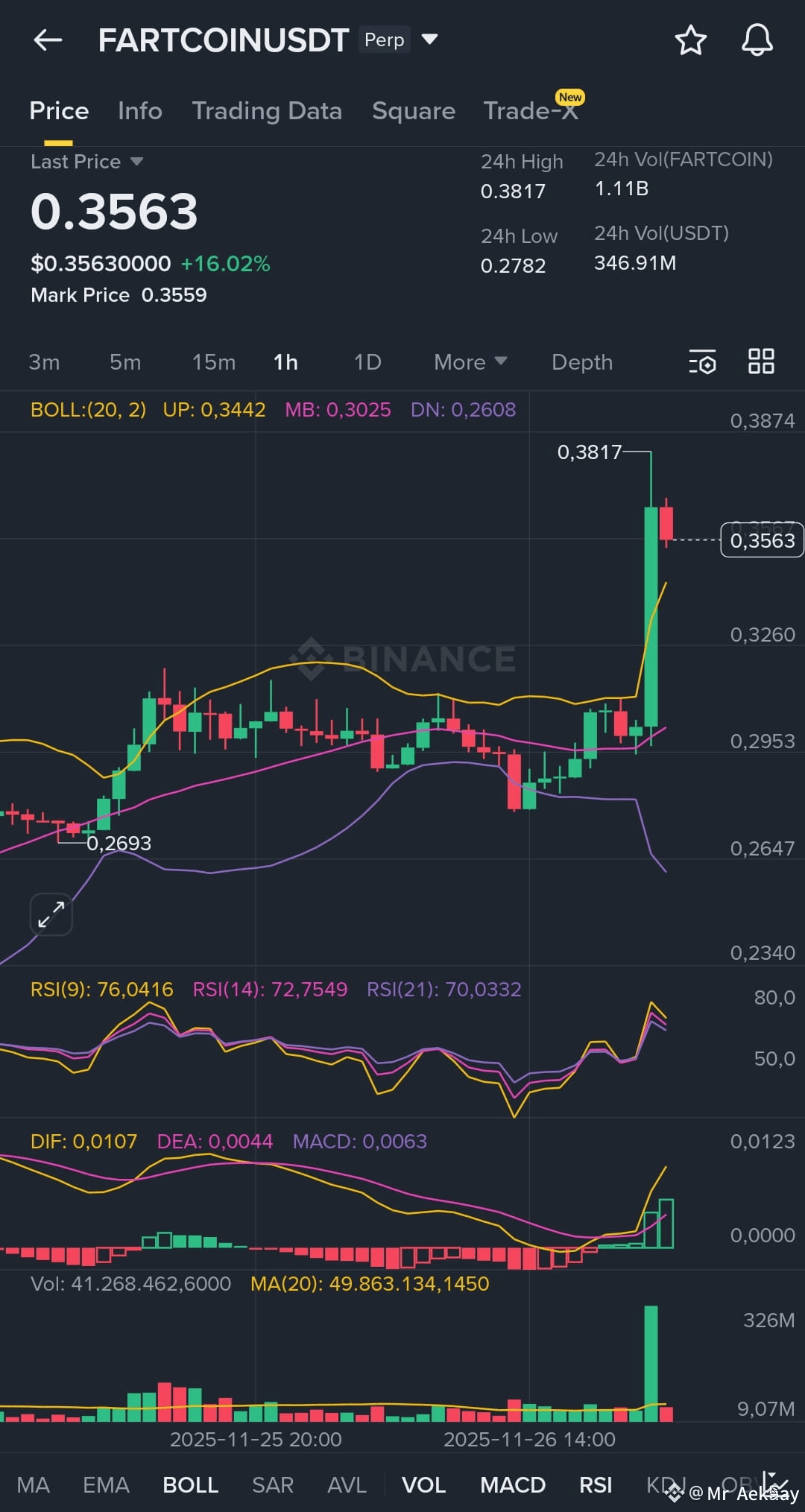Expand the Last Price dropdown

click(x=136, y=161)
